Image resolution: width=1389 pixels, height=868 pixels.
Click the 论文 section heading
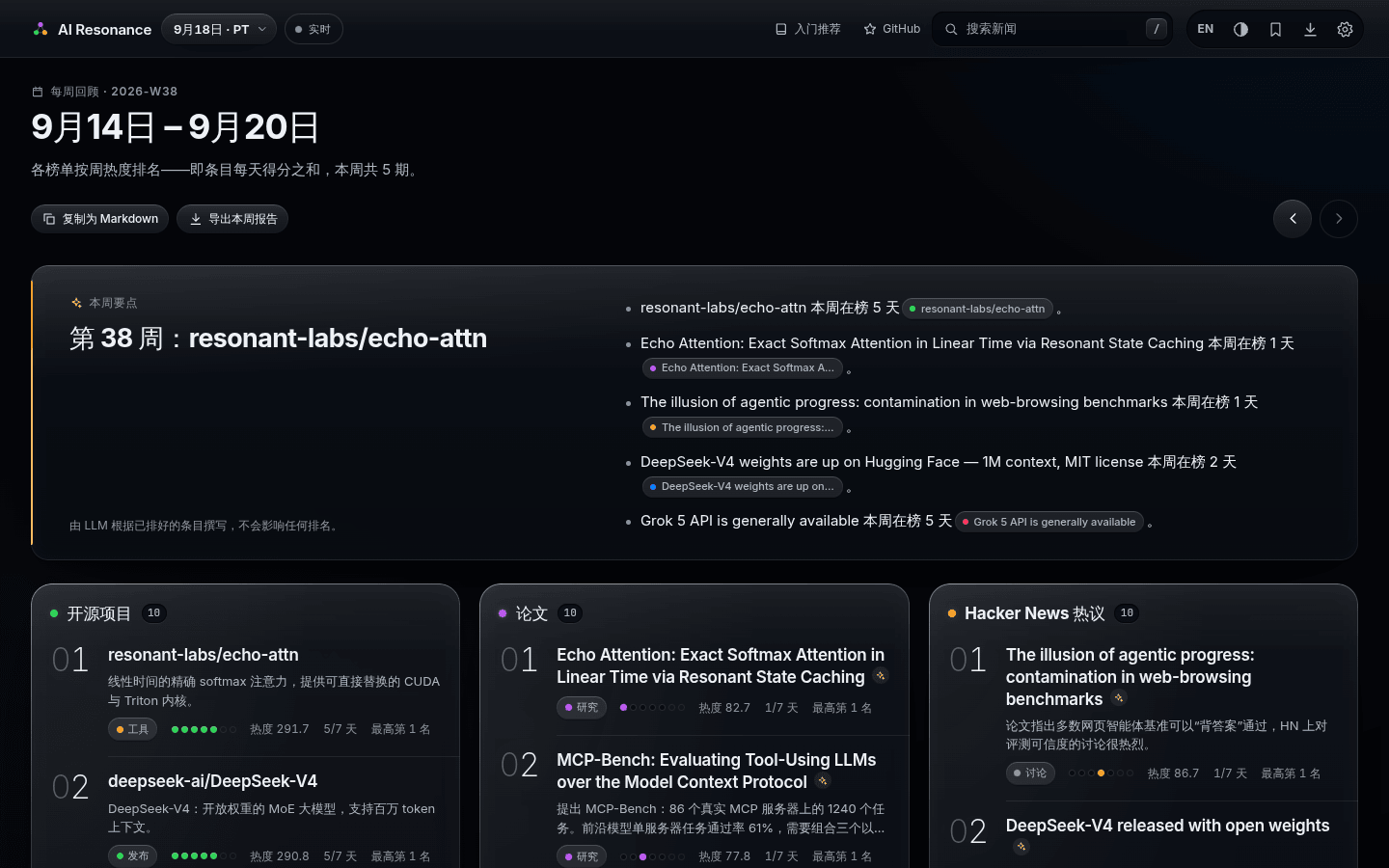click(531, 613)
